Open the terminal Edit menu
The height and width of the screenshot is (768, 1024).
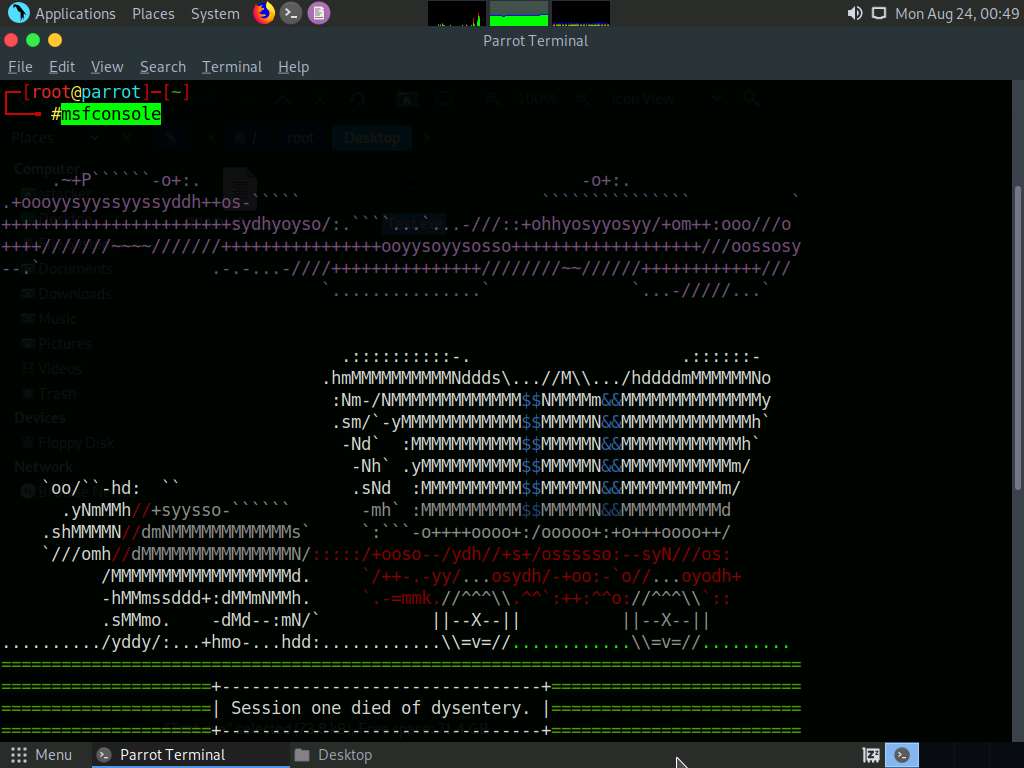61,67
